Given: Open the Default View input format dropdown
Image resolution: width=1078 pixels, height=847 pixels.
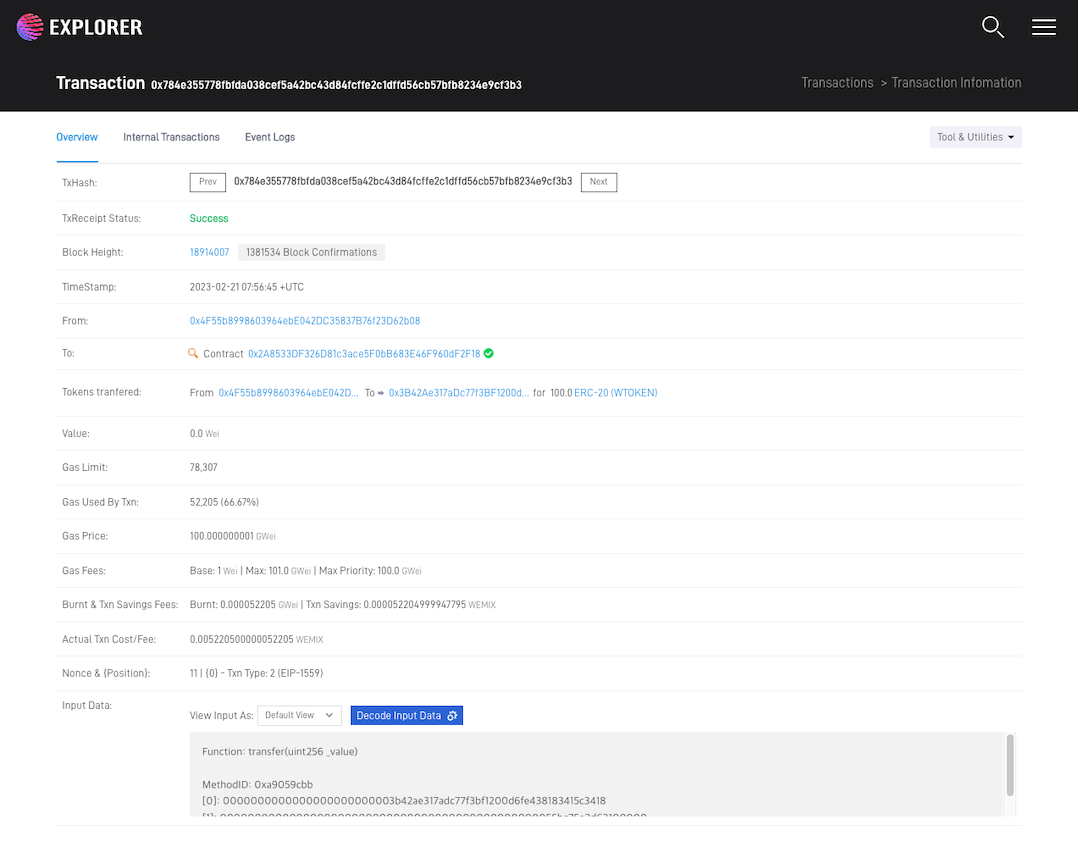Looking at the screenshot, I should (299, 716).
